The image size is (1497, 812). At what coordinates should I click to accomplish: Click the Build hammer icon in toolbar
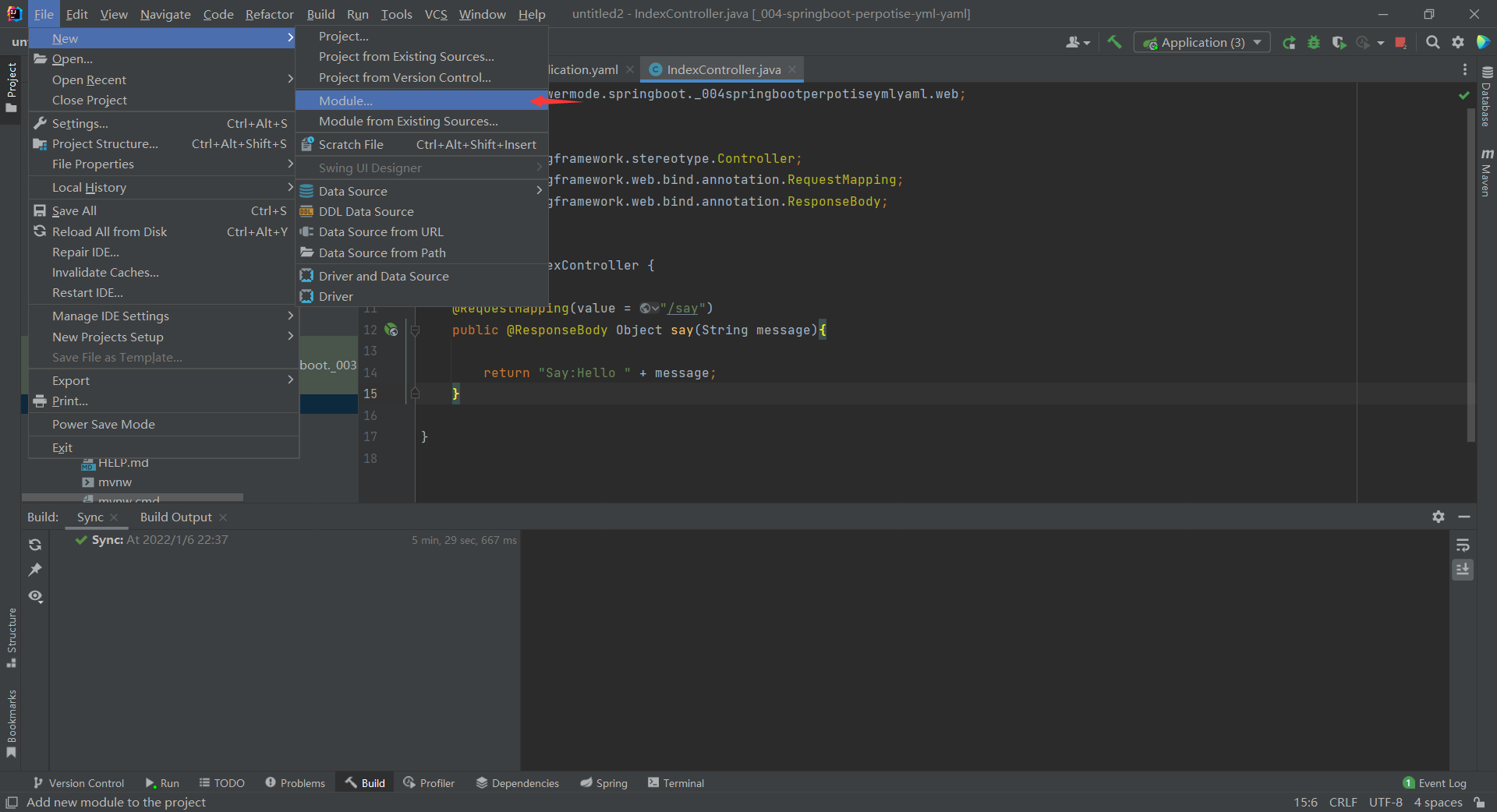point(1114,42)
